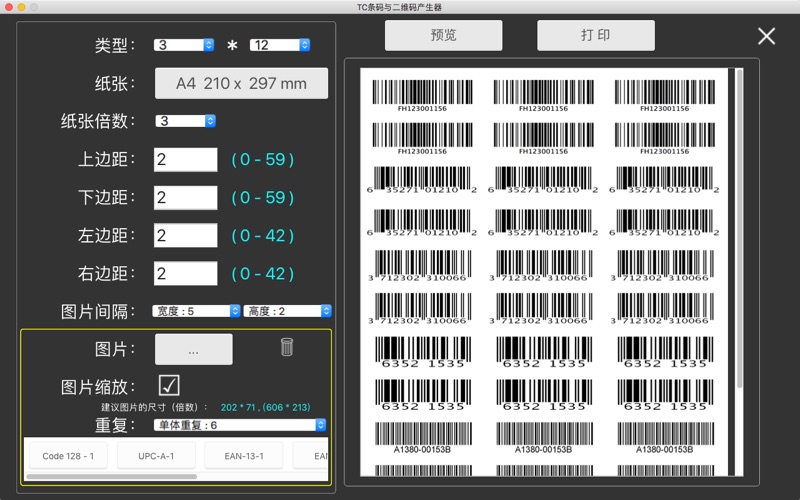Select the EAN-13-1 item
This screenshot has height=500, width=800.
[x=244, y=456]
